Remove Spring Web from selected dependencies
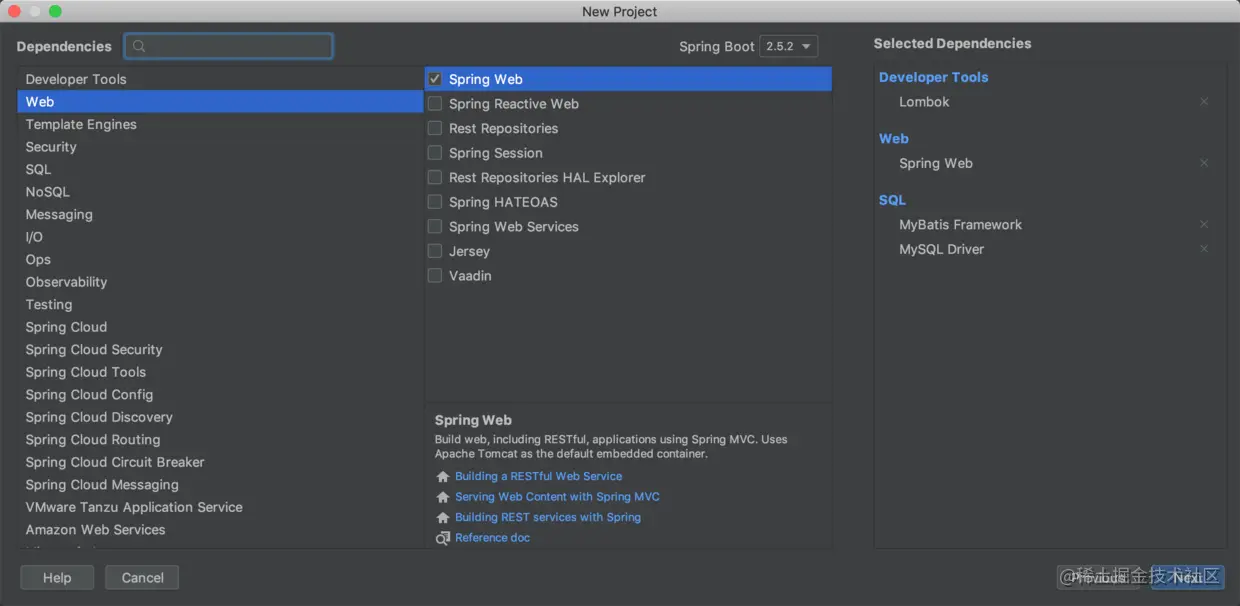The height and width of the screenshot is (606, 1240). tap(1204, 163)
